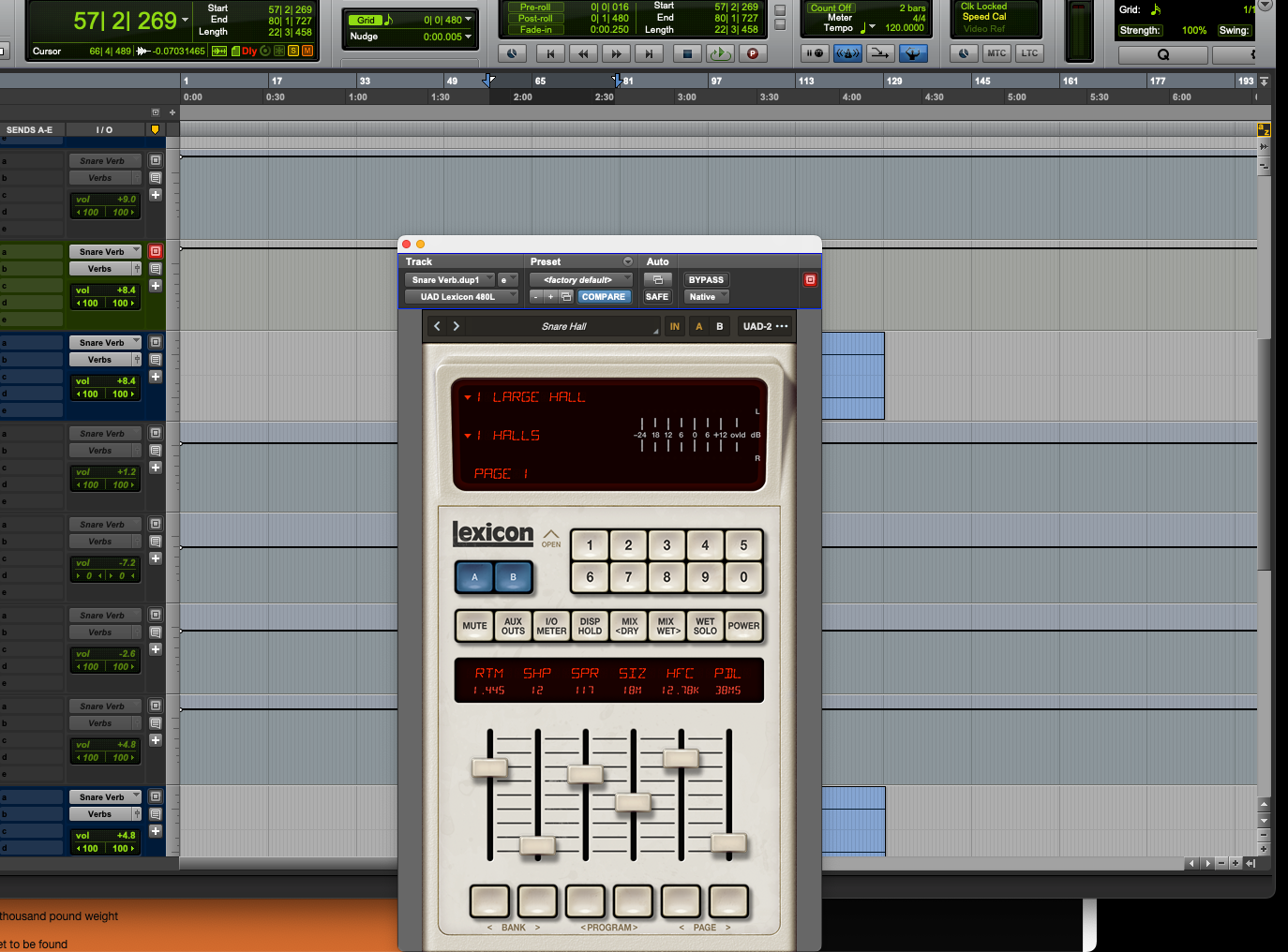Click the I / O column header
Image resolution: width=1288 pixels, height=952 pixels.
(x=104, y=129)
